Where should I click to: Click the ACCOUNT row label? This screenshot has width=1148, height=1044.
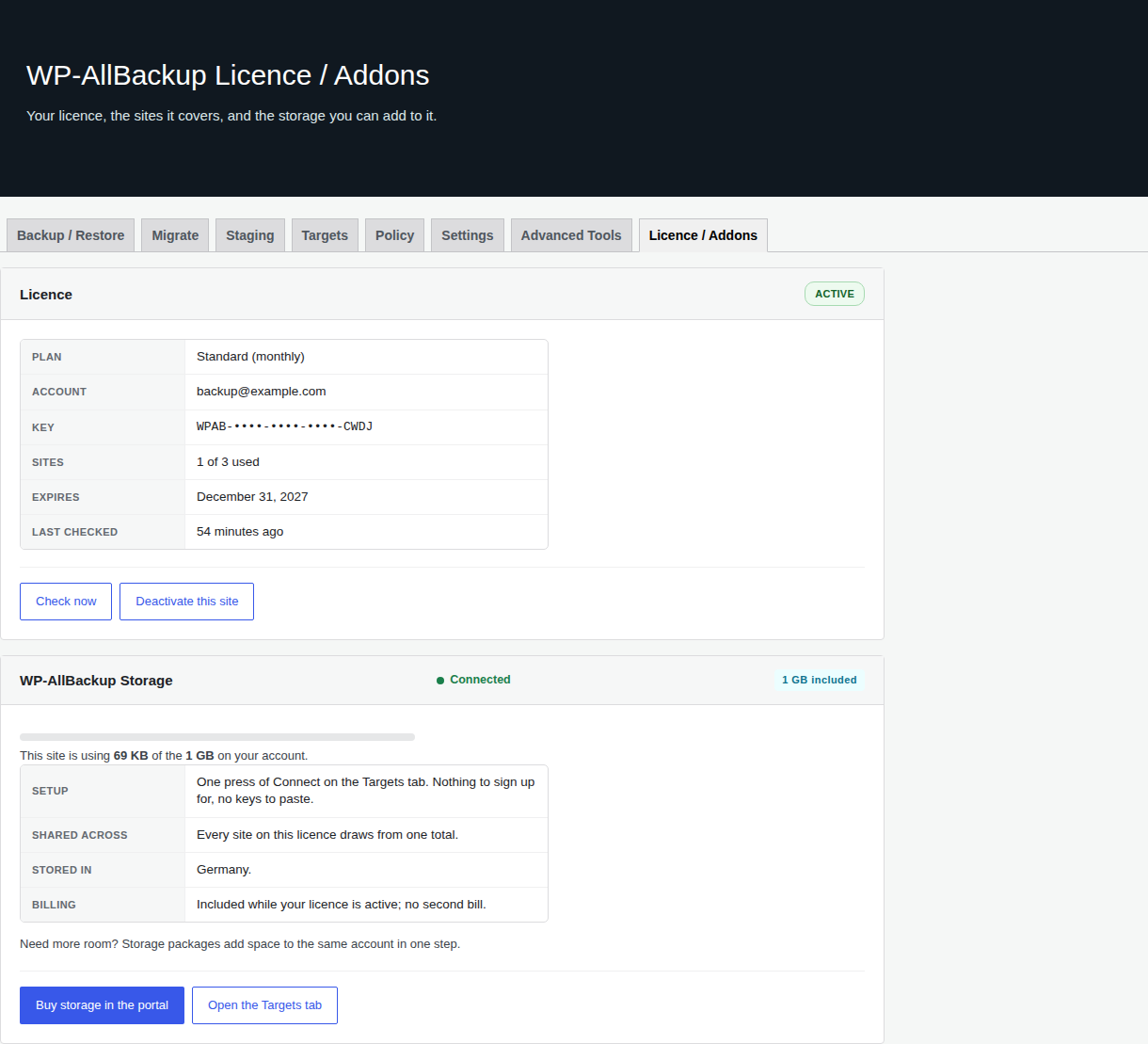point(59,392)
